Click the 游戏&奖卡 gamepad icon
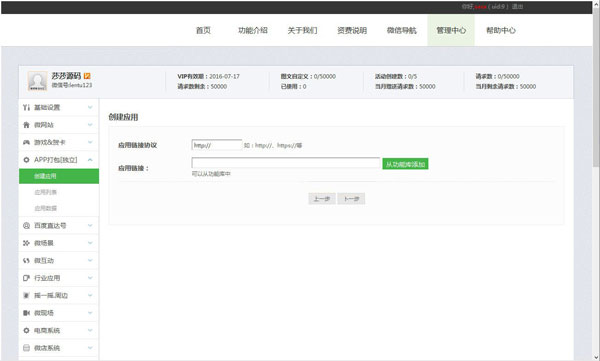 (x=26, y=142)
